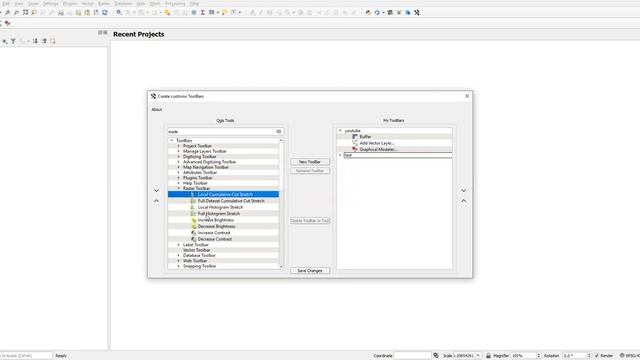The width and height of the screenshot is (640, 360).
Task: Click down arrow right of My Toolbars
Action: click(464, 191)
